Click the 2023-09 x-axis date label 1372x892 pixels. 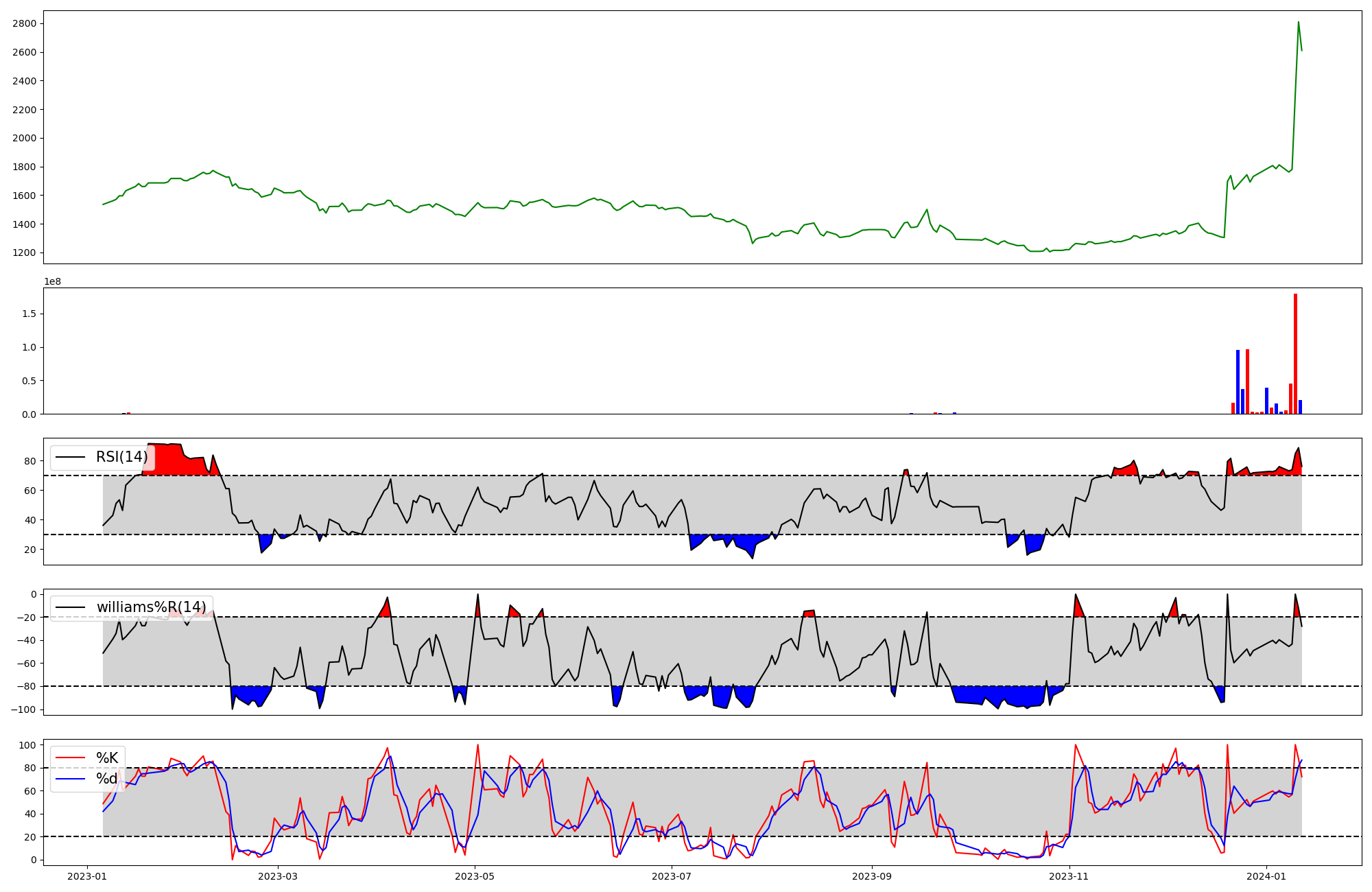872,876
